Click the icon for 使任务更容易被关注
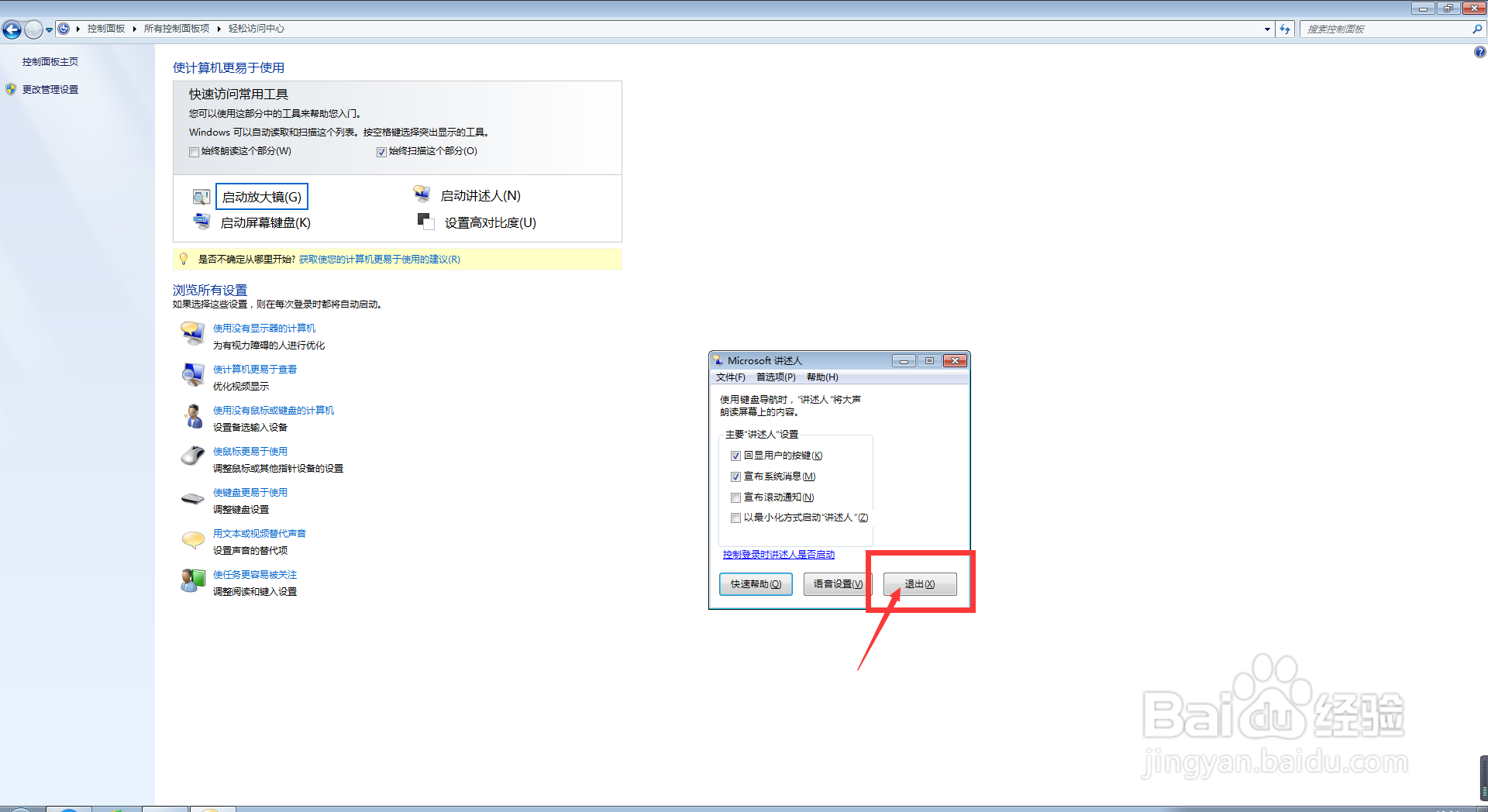The image size is (1488, 812). click(192, 580)
